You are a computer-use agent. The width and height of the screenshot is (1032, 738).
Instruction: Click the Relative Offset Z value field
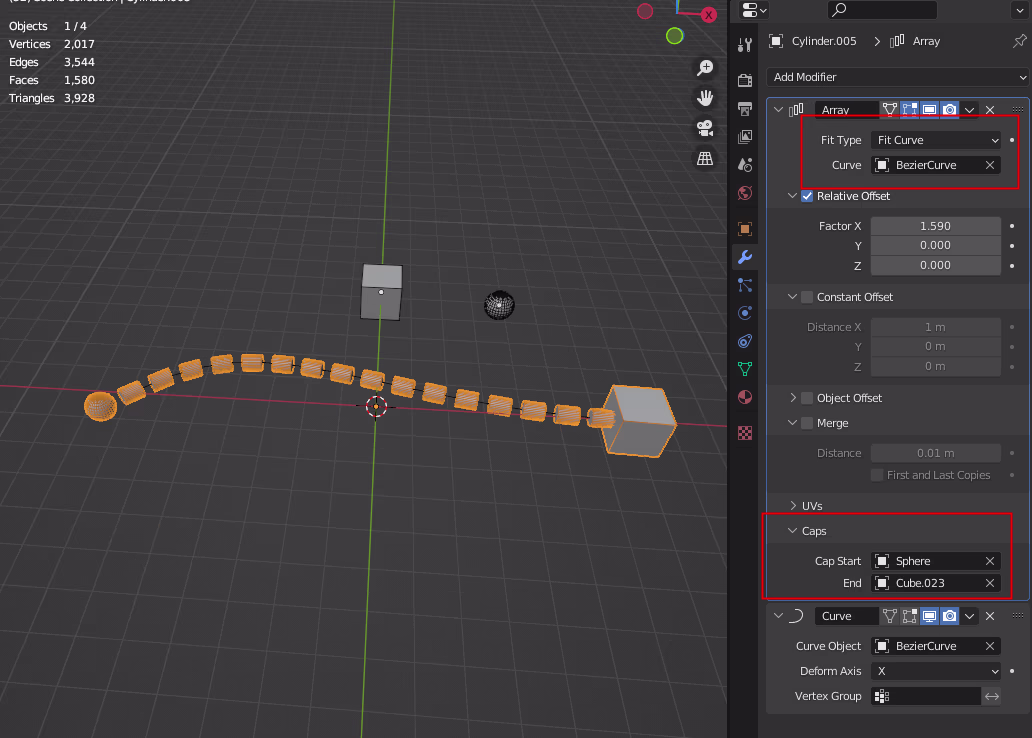pyautogui.click(x=936, y=265)
